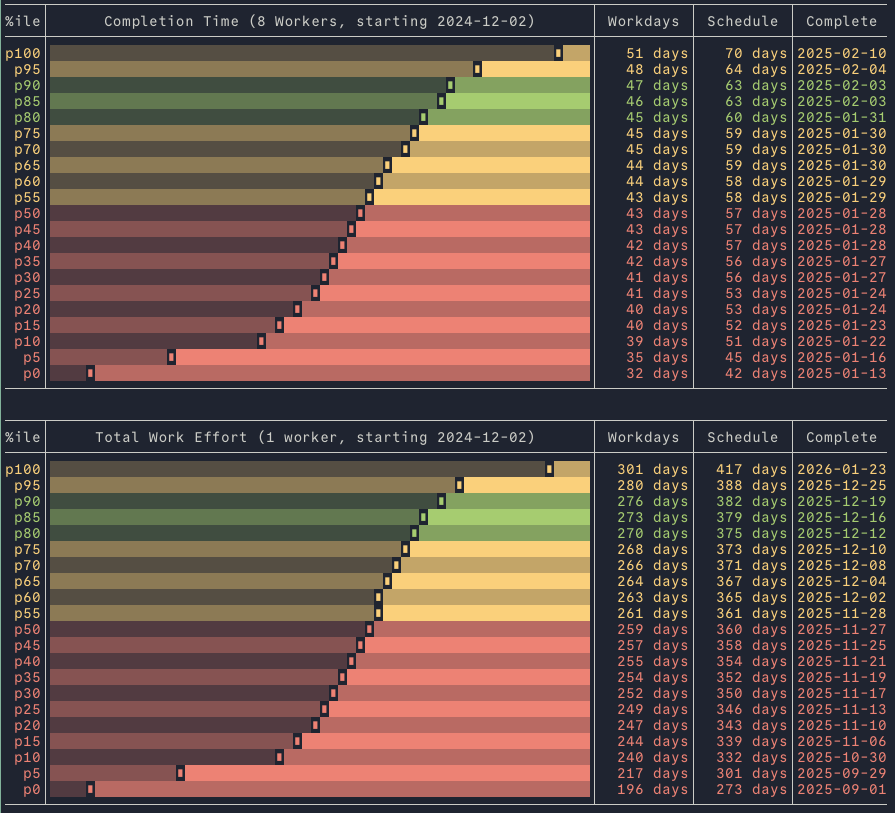The width and height of the screenshot is (895, 813).
Task: Click the p100 marker on Completion Time bar
Action: (558, 53)
